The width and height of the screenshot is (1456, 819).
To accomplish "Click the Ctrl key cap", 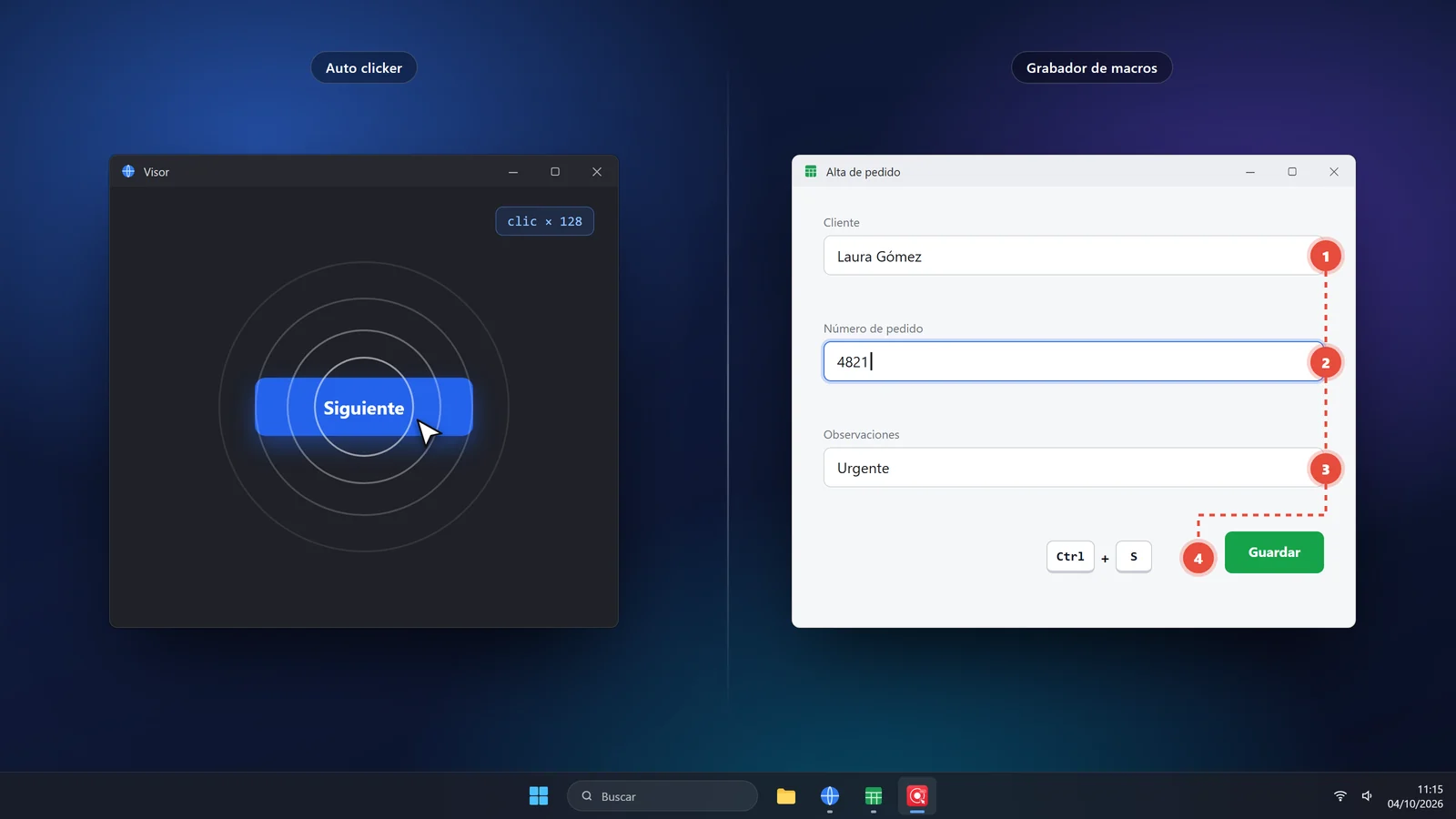I will coord(1070,556).
